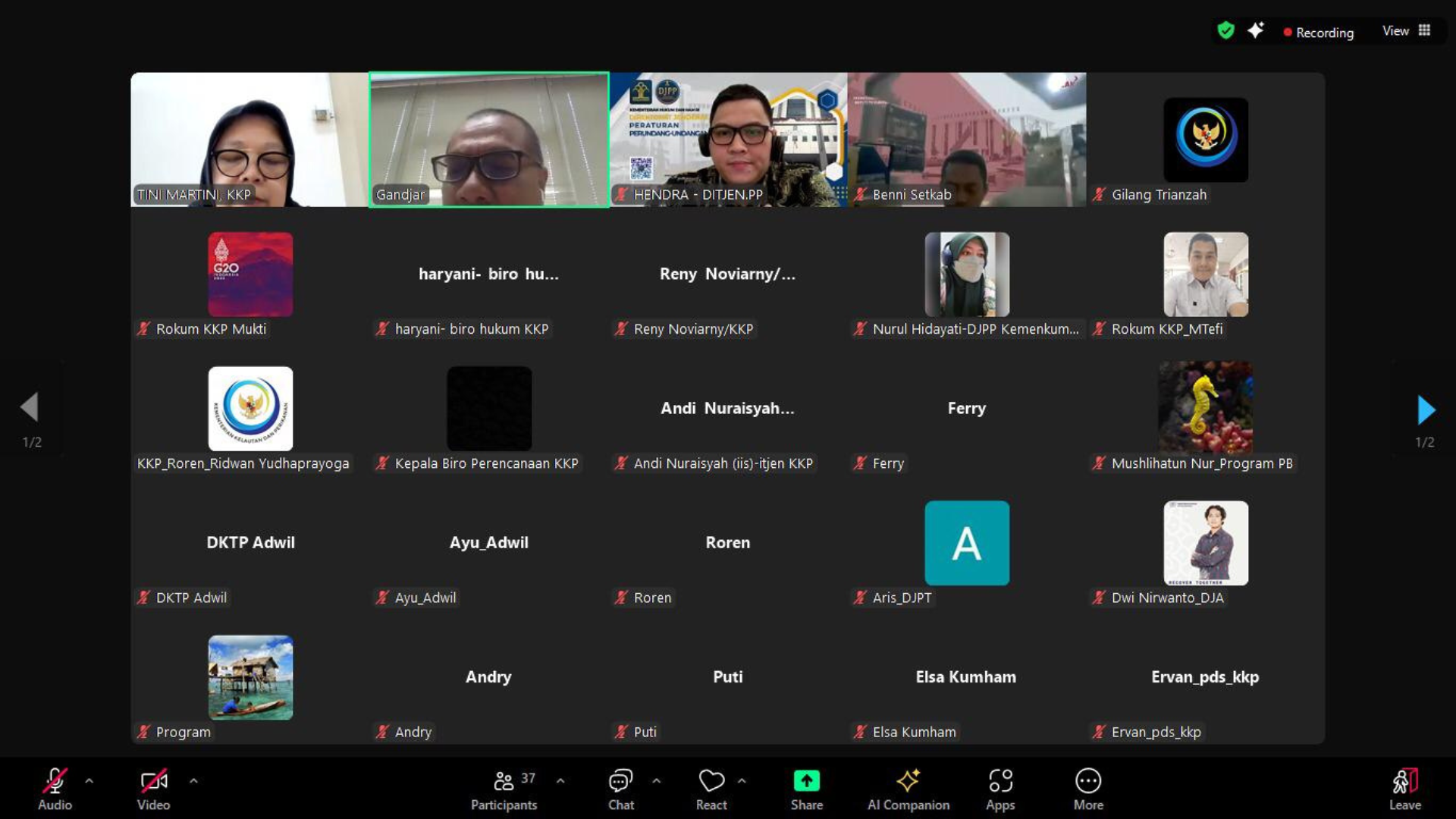Click muted mic icon for Puti
Viewport: 1456px width, 819px height.
point(621,732)
